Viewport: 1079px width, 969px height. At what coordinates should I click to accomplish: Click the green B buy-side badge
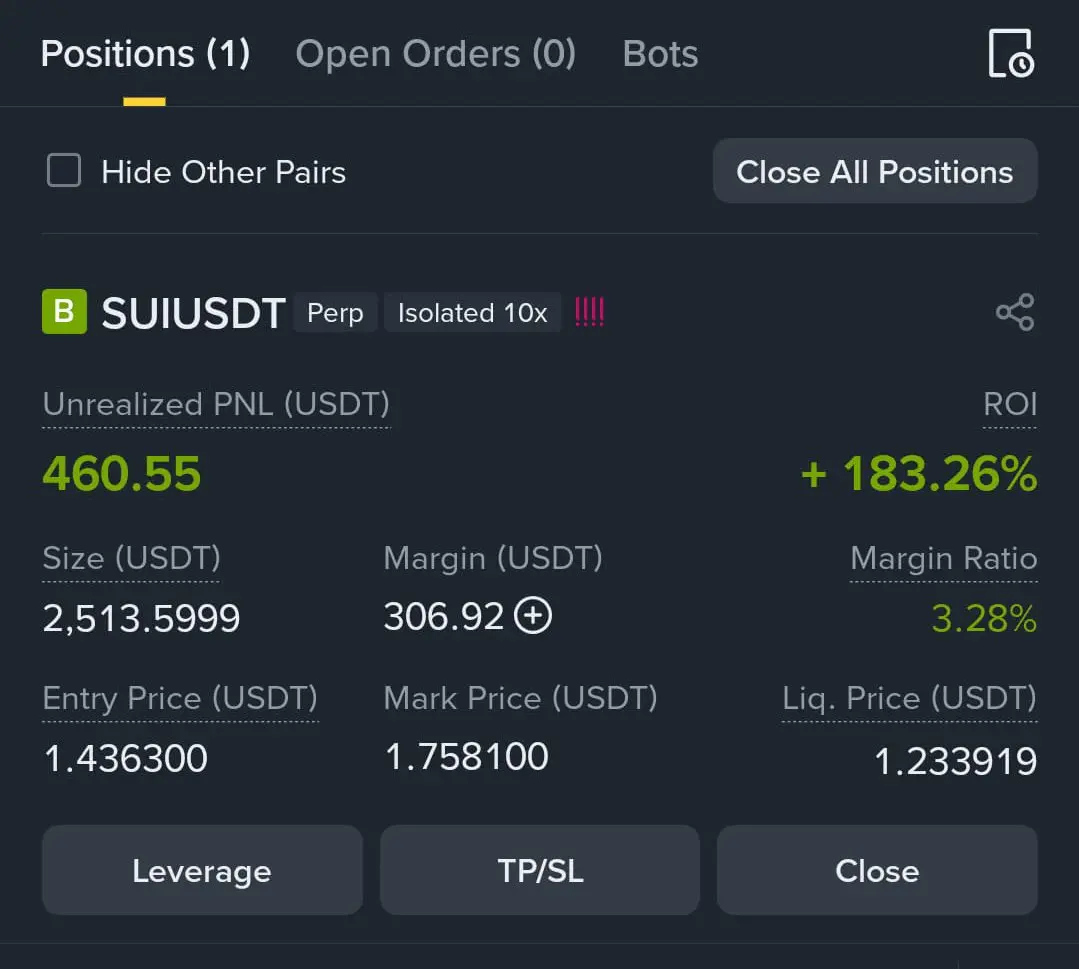(64, 312)
